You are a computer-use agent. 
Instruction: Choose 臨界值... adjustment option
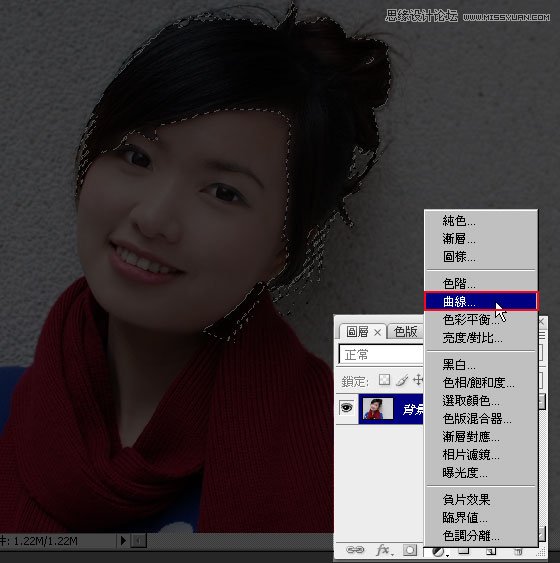pyautogui.click(x=481, y=517)
